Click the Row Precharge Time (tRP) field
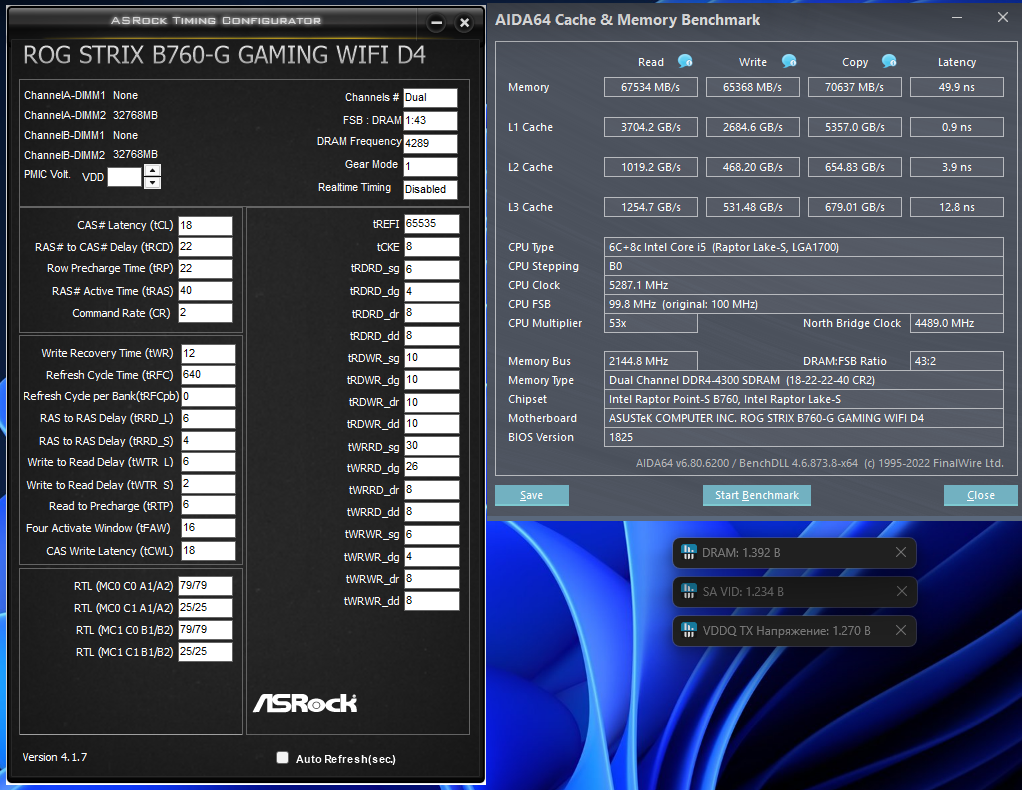Viewport: 1022px width, 790px height. pos(205,269)
